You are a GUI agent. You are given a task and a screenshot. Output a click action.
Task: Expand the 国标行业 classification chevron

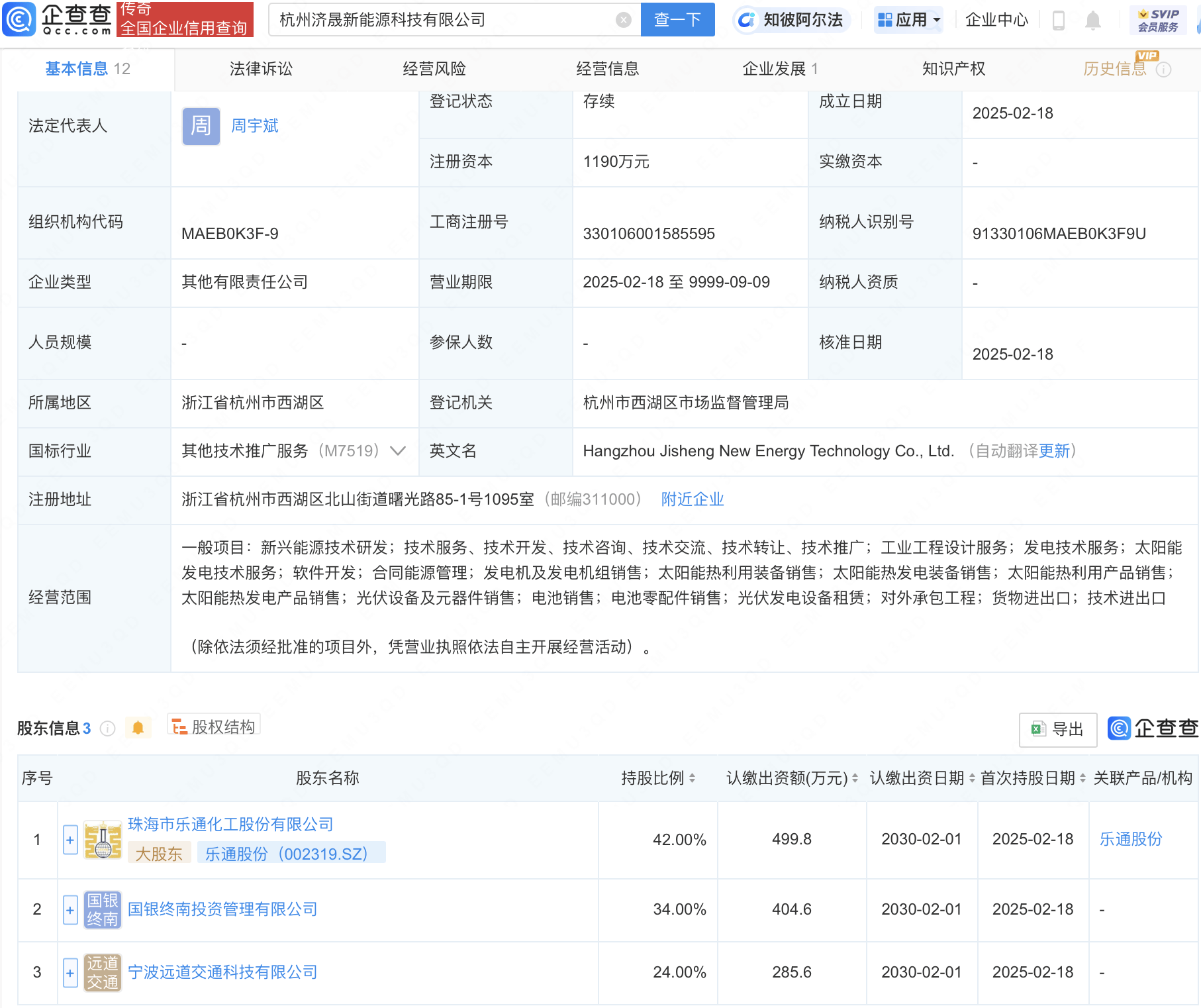(x=397, y=451)
